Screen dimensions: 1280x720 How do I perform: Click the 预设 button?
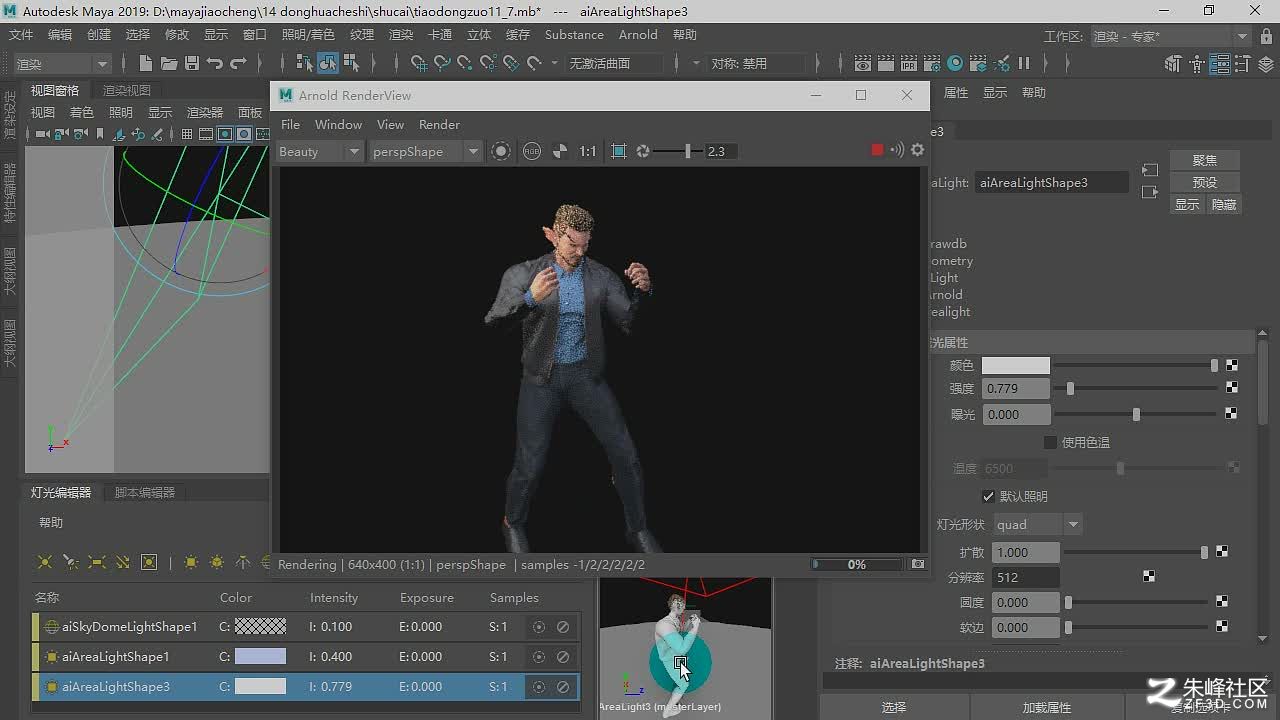point(1205,182)
